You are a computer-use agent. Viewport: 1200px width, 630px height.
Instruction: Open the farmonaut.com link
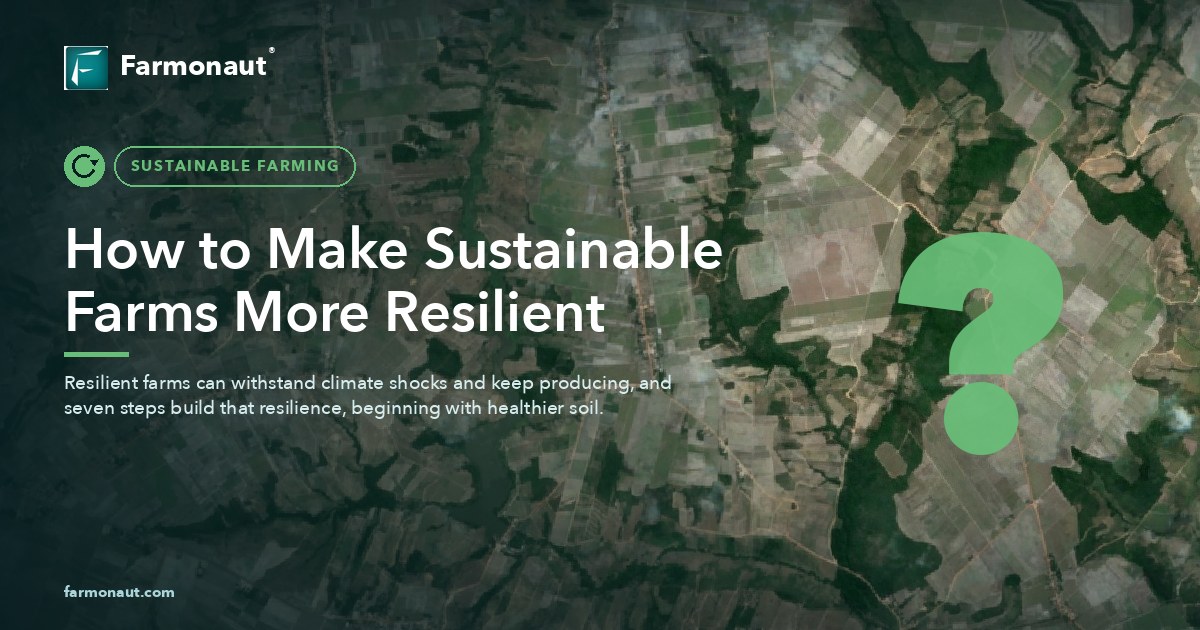tap(119, 592)
